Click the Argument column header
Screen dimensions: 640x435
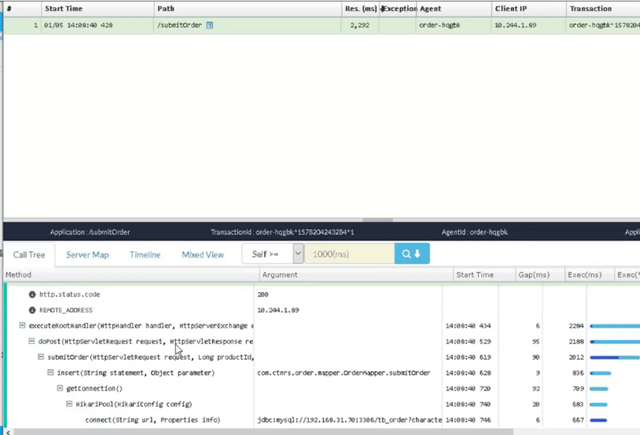(356, 275)
